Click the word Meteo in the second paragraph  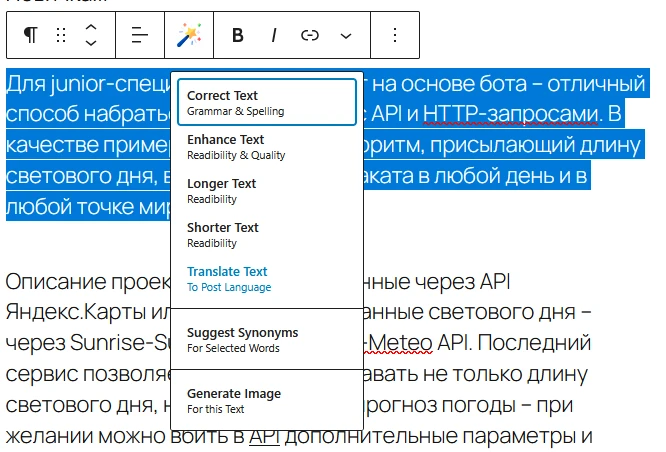401,342
